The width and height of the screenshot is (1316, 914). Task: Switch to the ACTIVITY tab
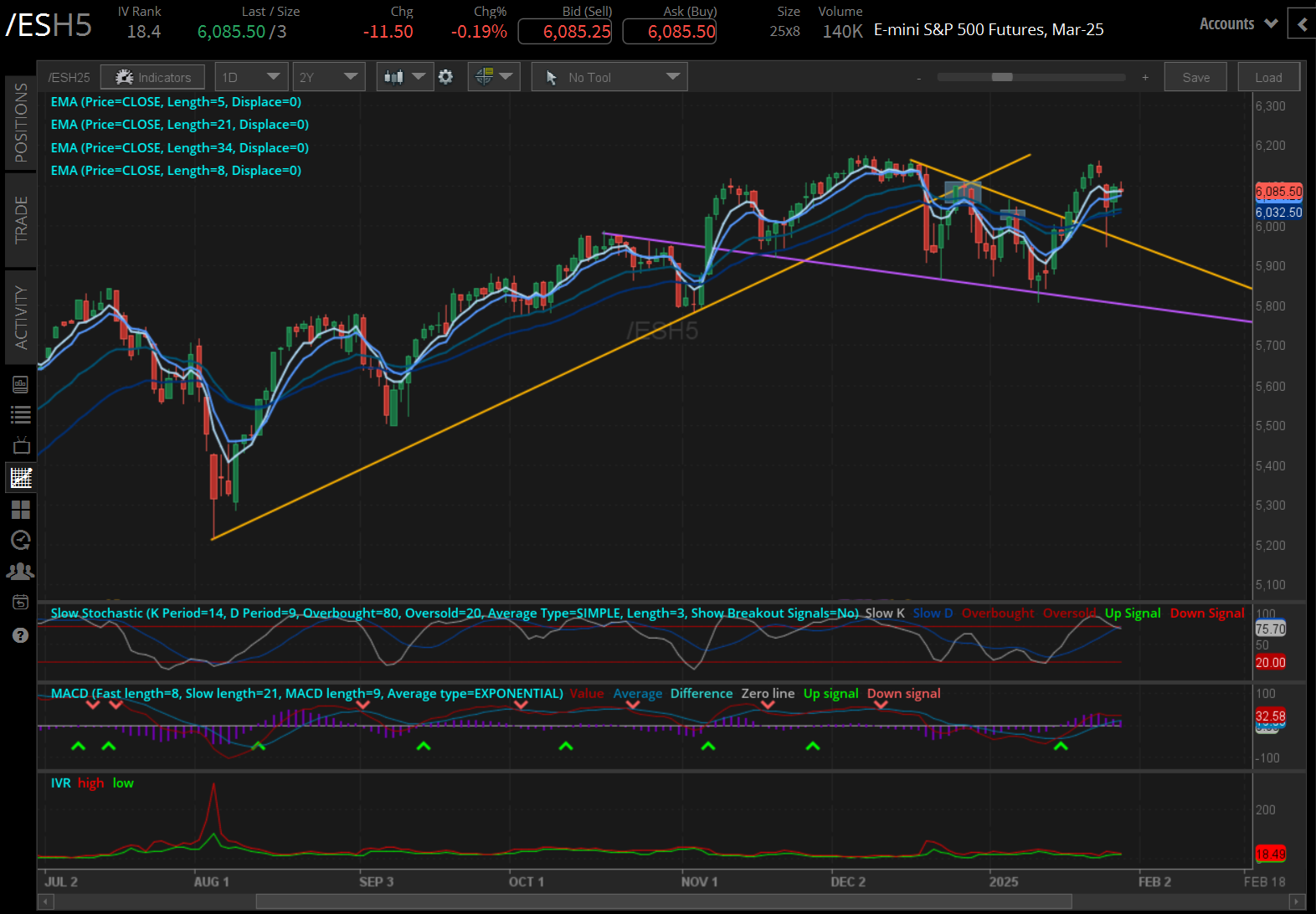[x=21, y=317]
